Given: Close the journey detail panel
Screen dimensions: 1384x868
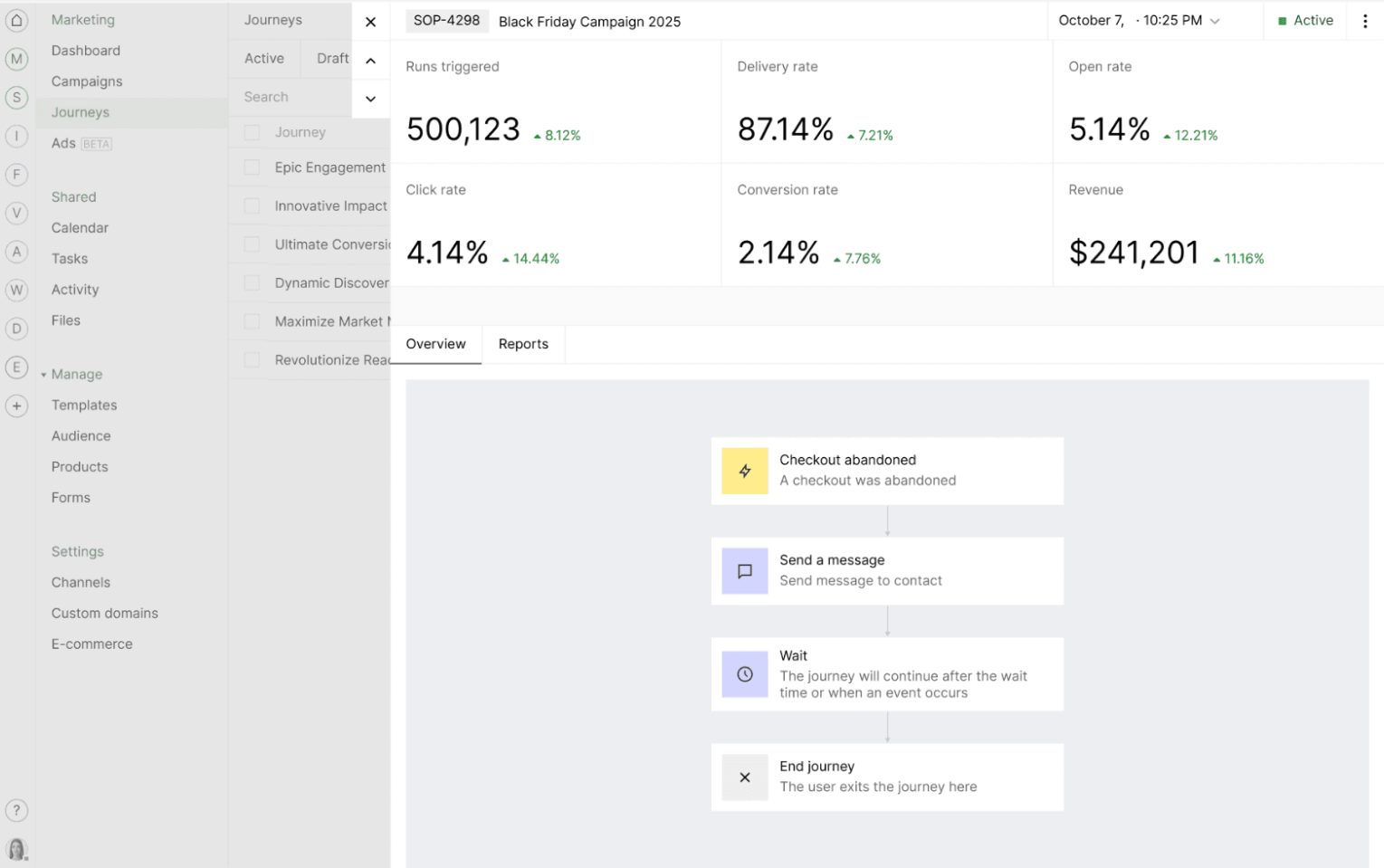Looking at the screenshot, I should tap(370, 22).
